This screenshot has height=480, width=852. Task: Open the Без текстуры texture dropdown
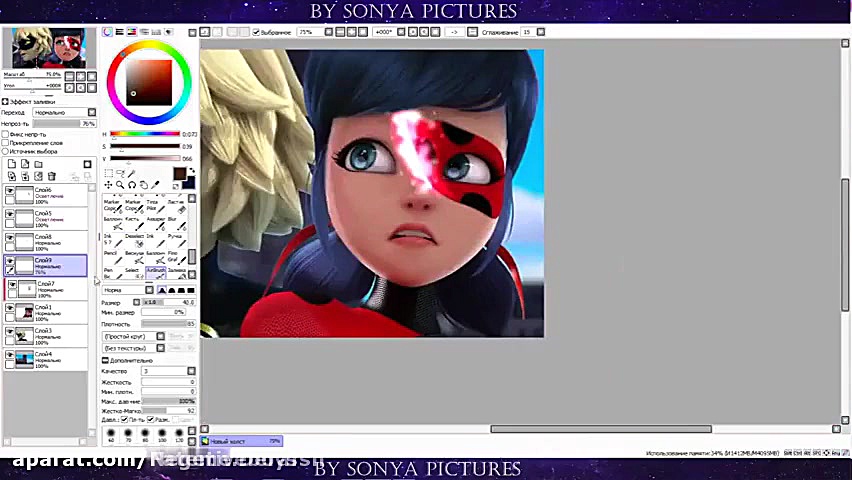click(160, 348)
